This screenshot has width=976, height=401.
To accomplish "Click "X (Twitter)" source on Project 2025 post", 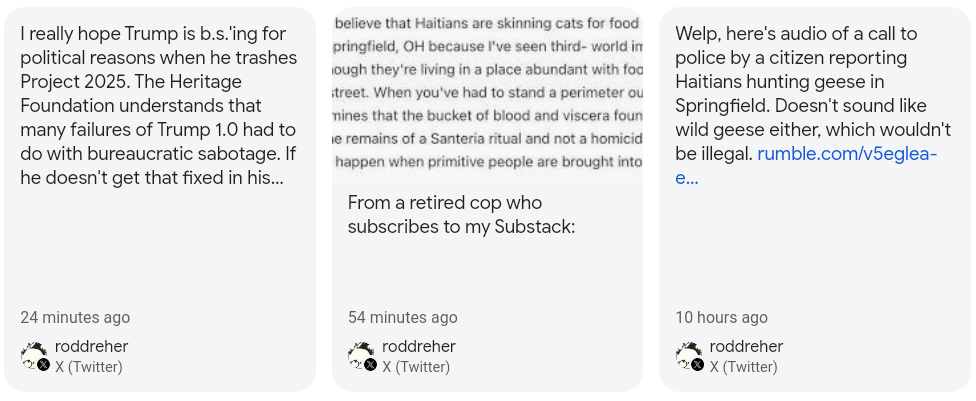I will pyautogui.click(x=89, y=367).
